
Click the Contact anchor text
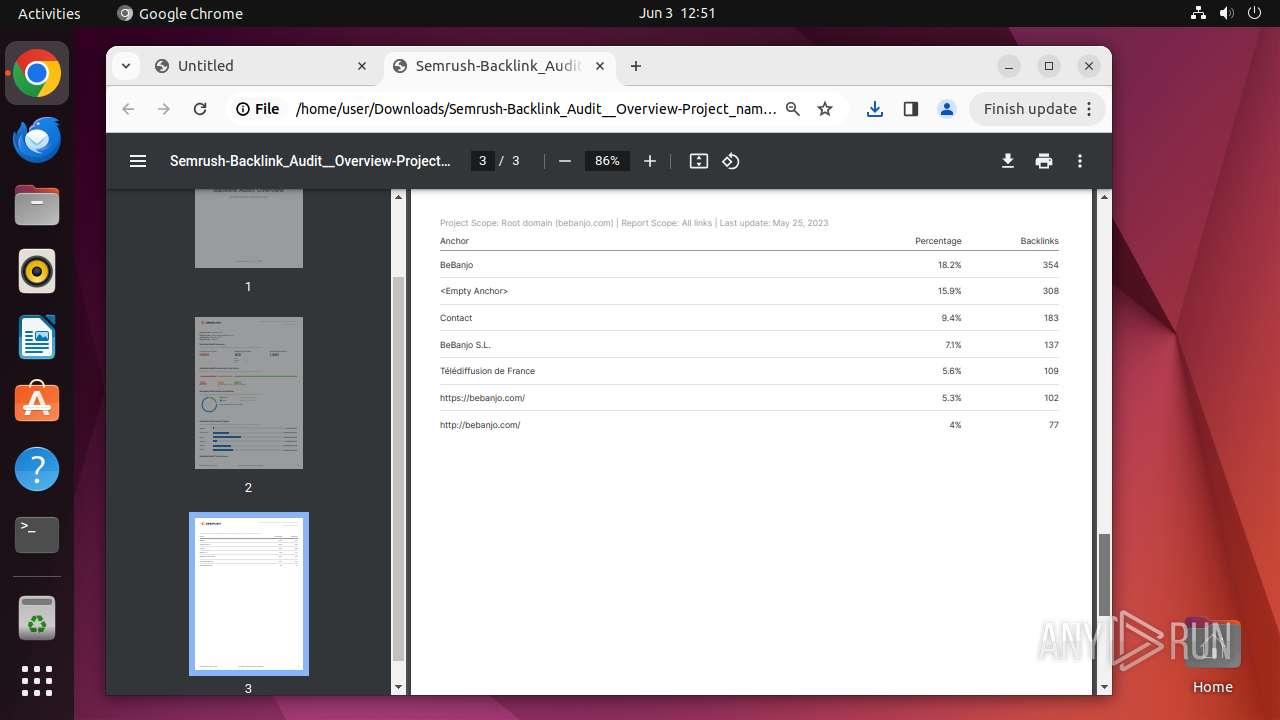click(x=456, y=318)
